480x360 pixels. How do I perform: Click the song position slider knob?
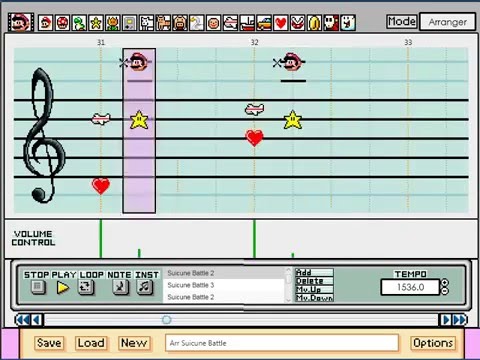tap(167, 320)
